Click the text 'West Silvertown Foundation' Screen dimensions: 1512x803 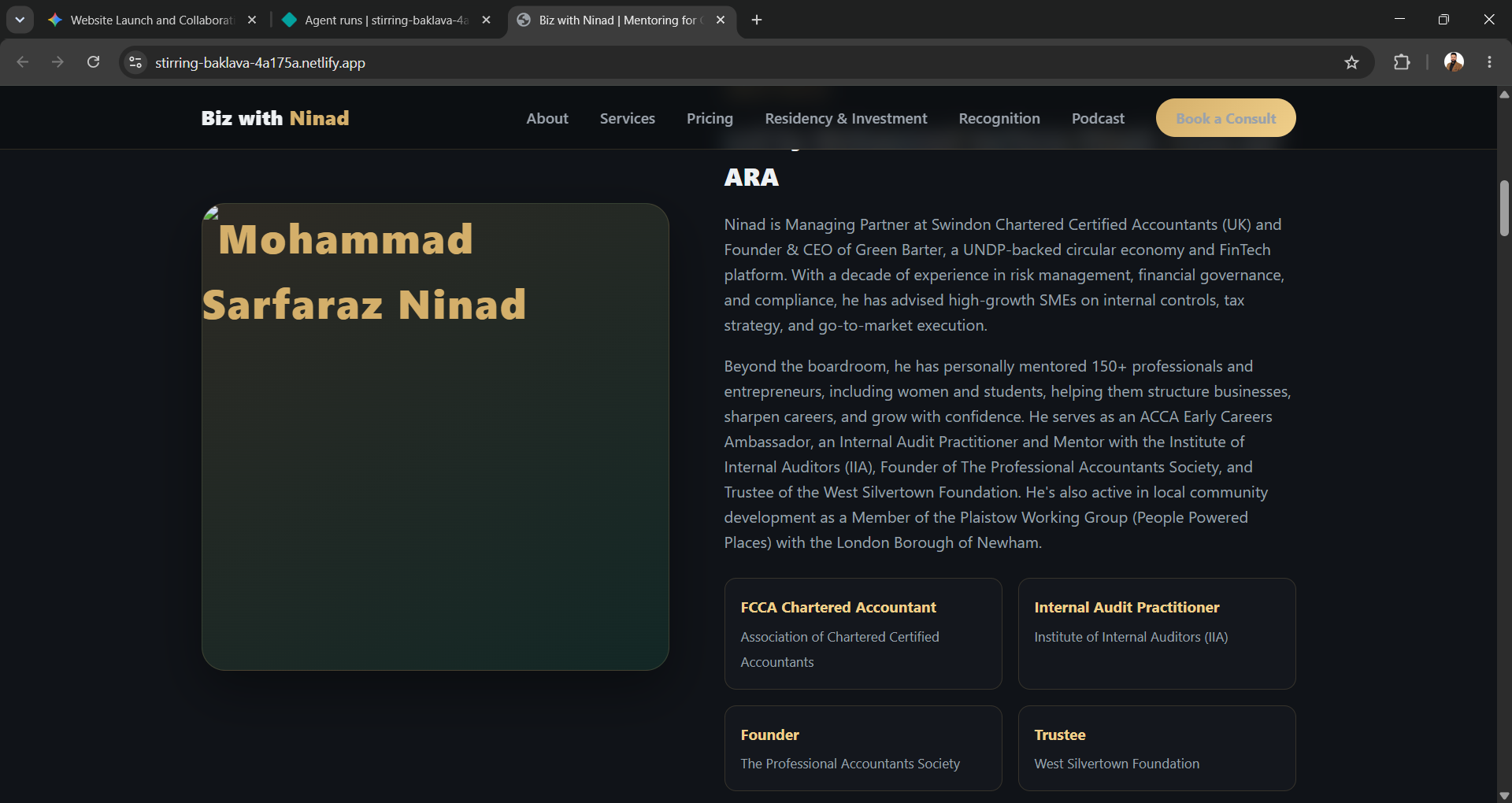(1117, 764)
